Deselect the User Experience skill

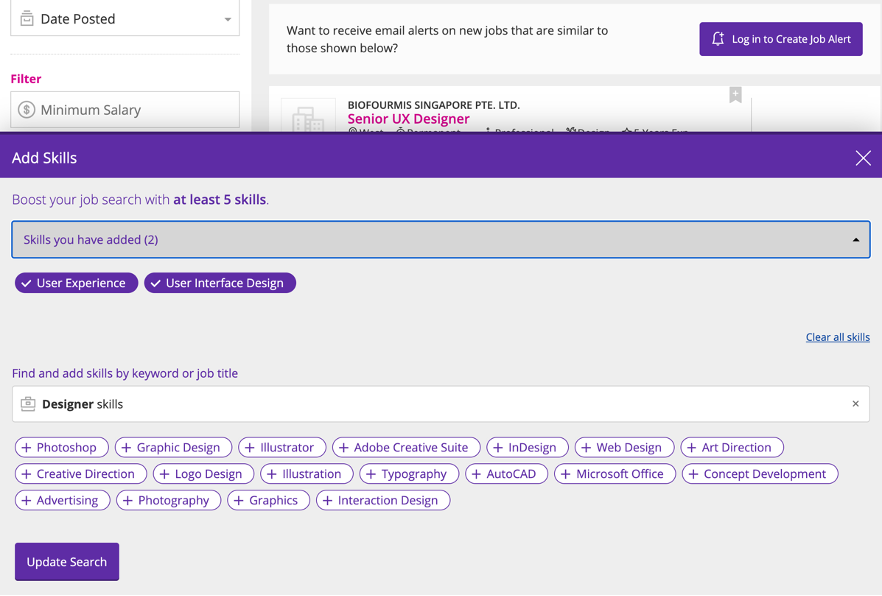coord(75,283)
